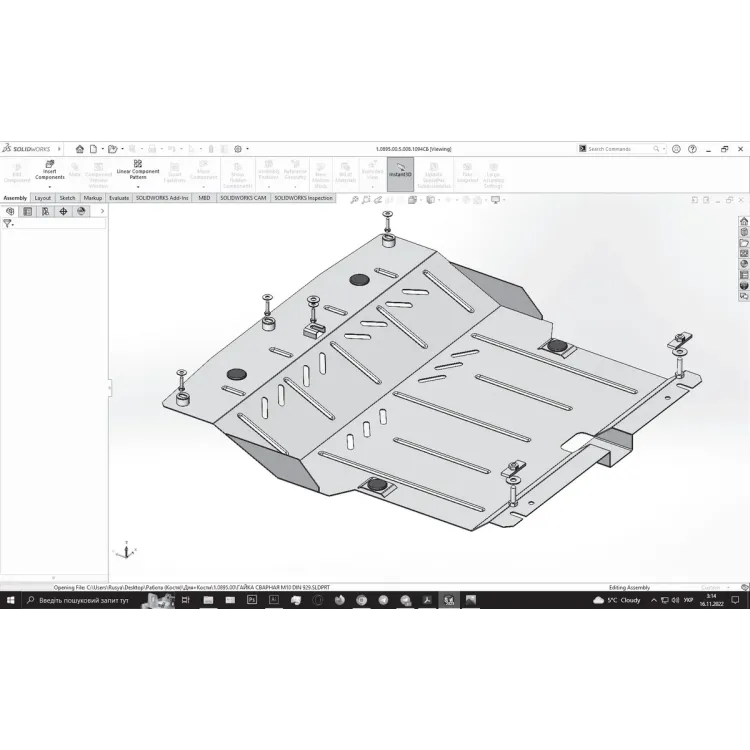This screenshot has height=750, width=750.
Task: Switch to the Evaluate tab
Action: point(119,198)
